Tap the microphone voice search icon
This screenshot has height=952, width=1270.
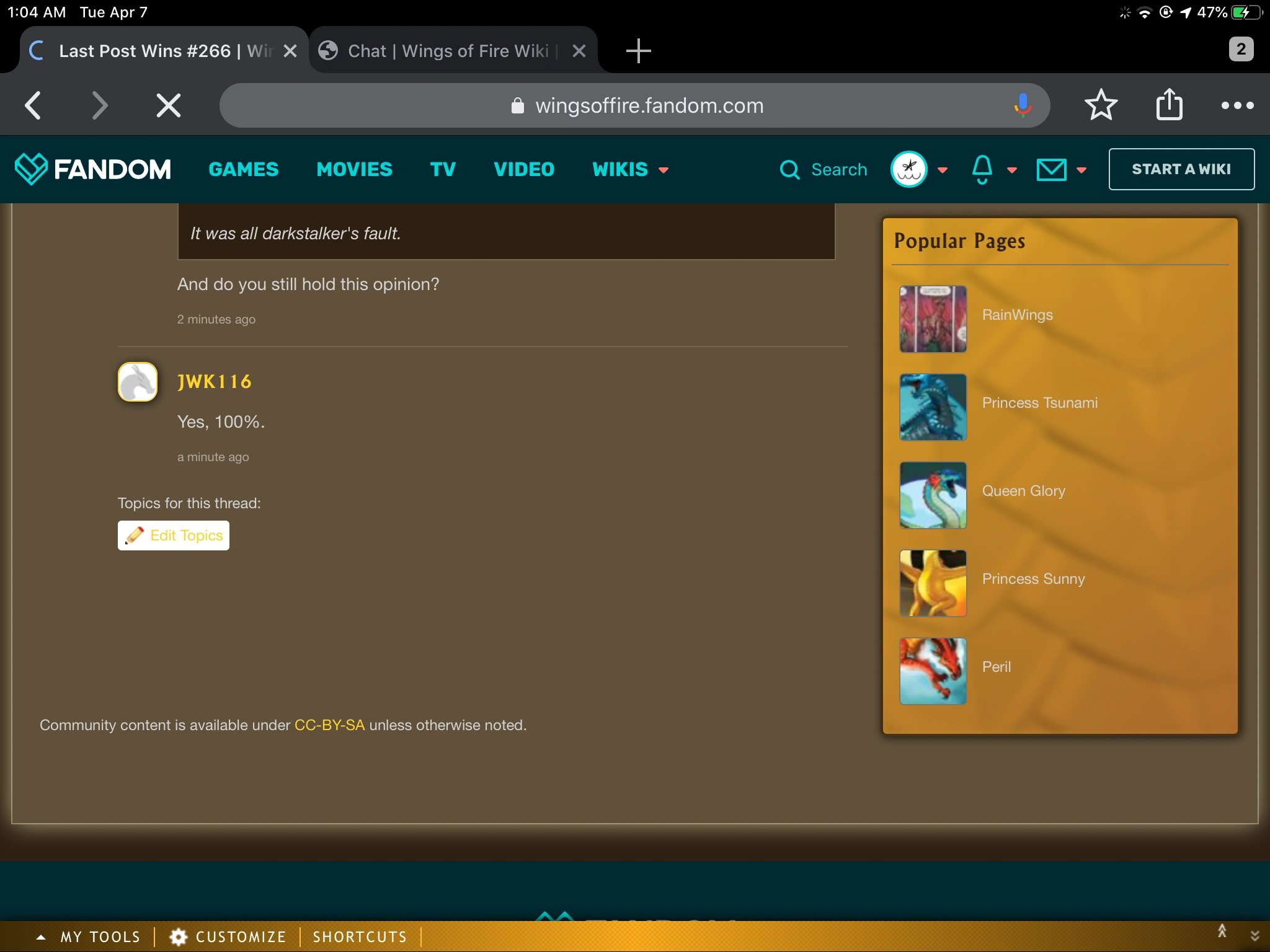click(1023, 105)
